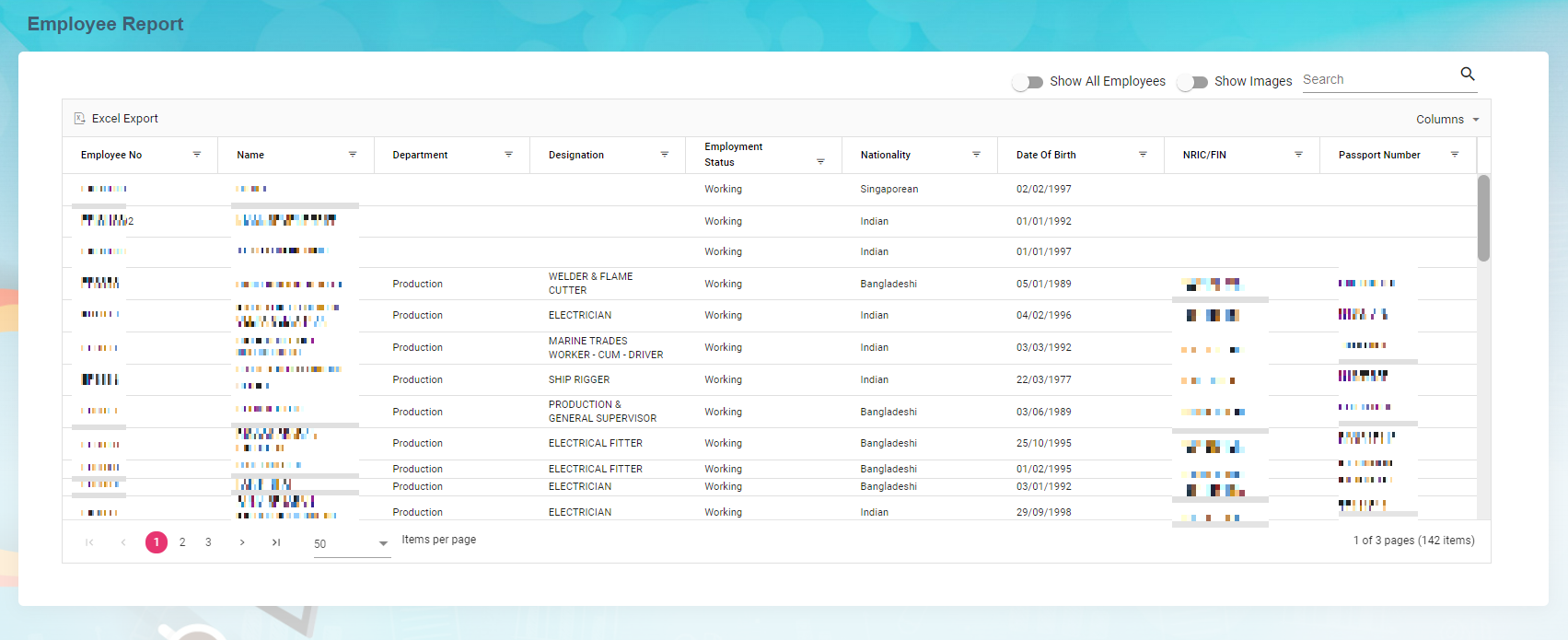Jump to page 3 of results
Image resolution: width=1568 pixels, height=640 pixels.
[x=208, y=542]
